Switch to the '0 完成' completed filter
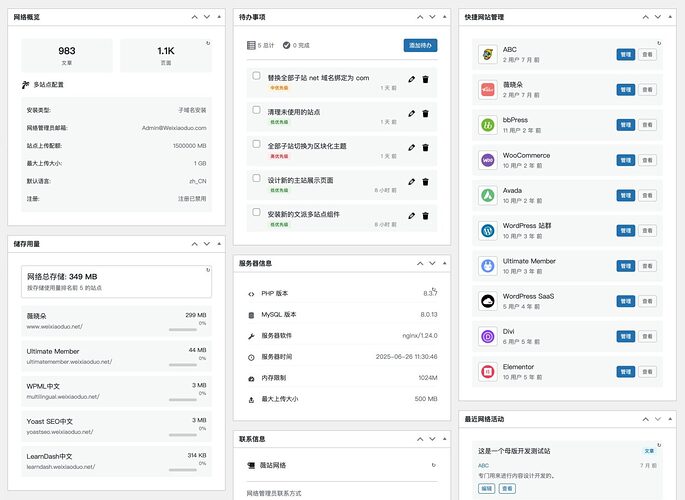 pyautogui.click(x=298, y=45)
